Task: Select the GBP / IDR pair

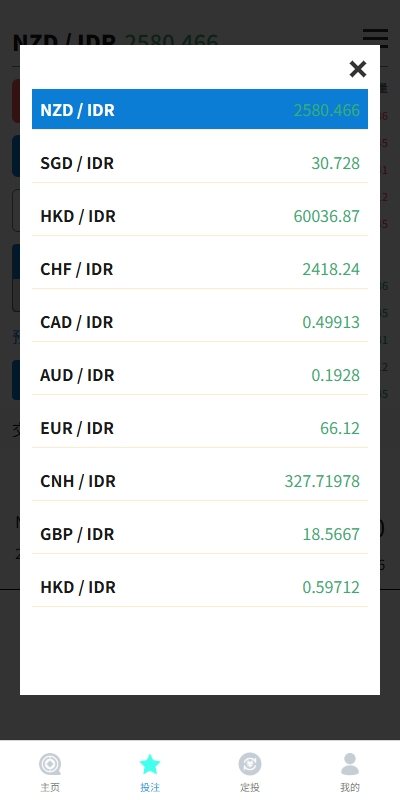Action: tap(200, 534)
